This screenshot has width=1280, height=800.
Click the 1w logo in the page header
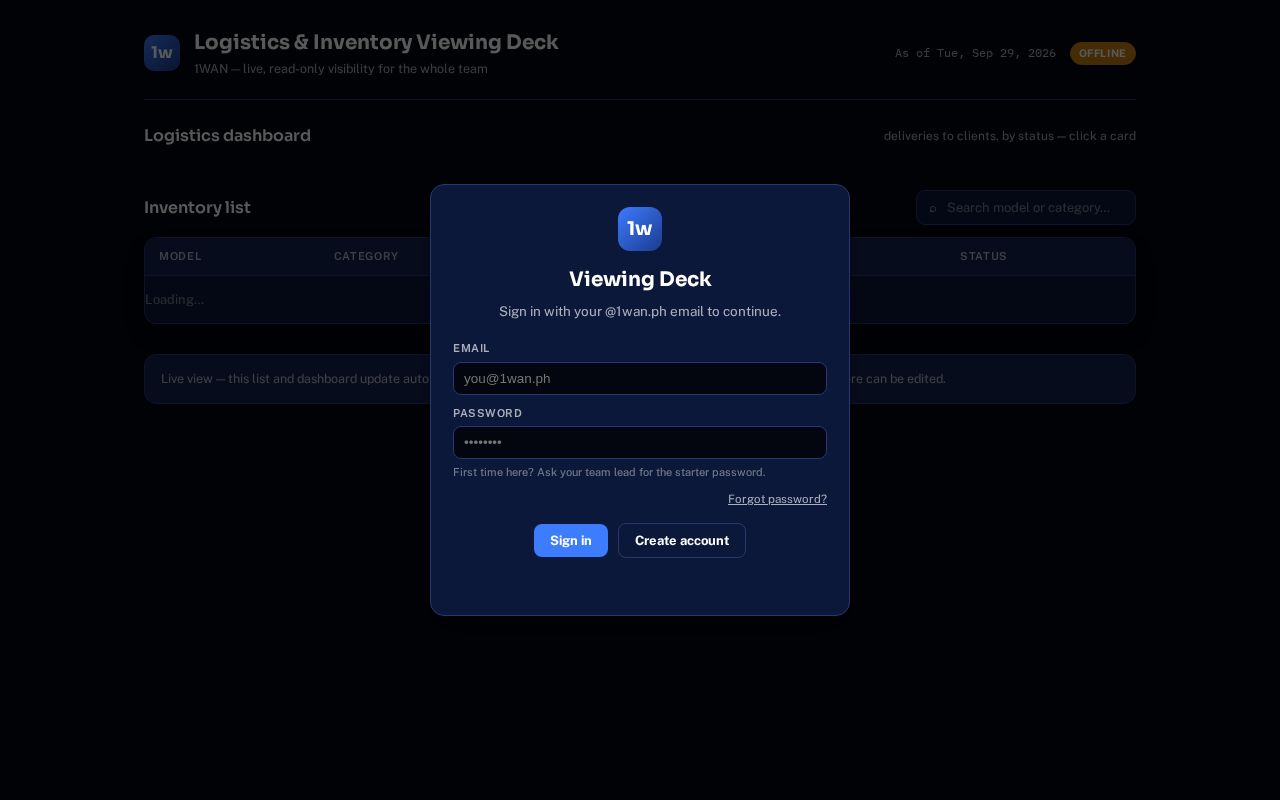point(162,53)
